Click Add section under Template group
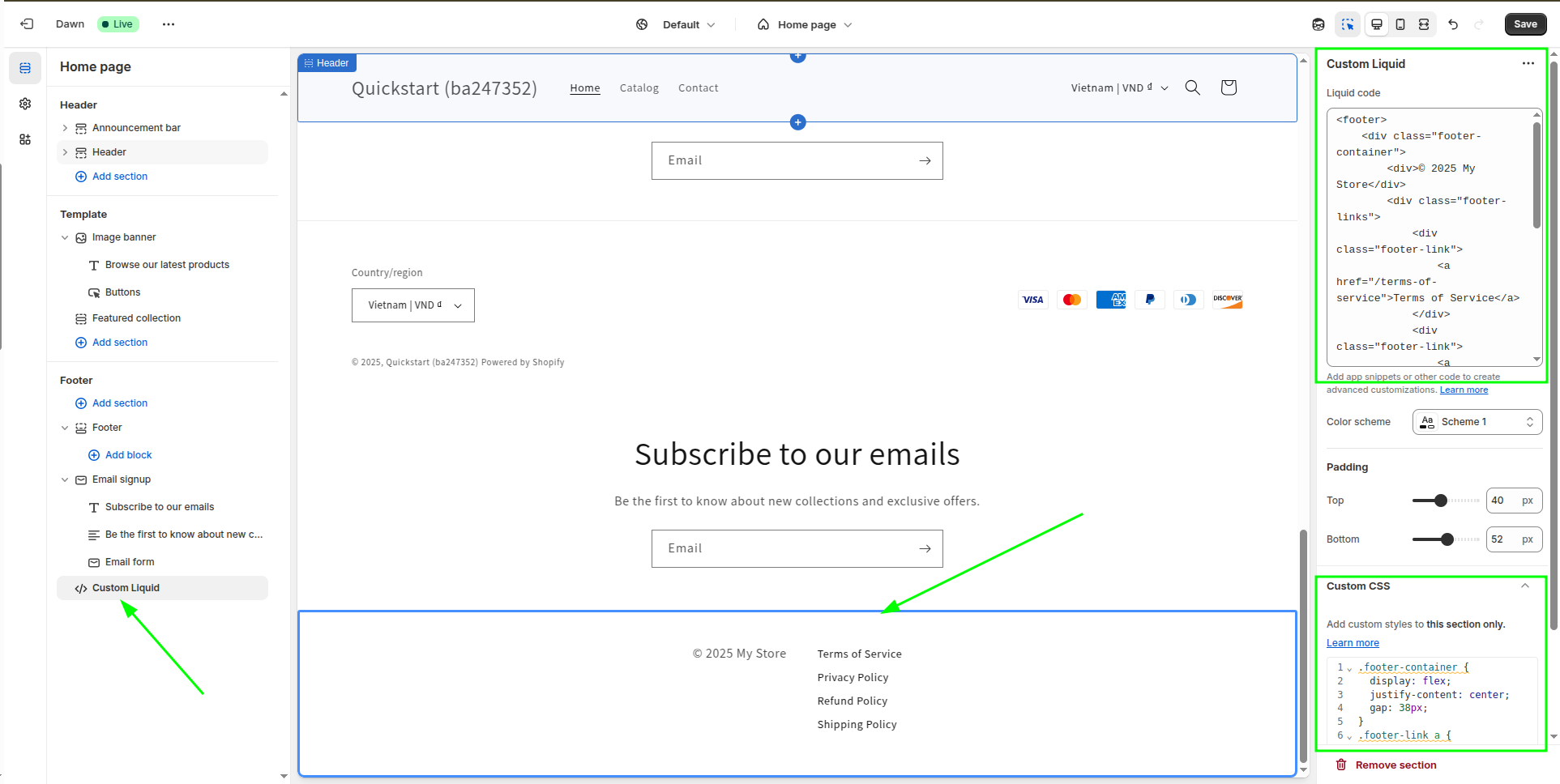Viewport: 1560px width, 784px height. [x=112, y=343]
